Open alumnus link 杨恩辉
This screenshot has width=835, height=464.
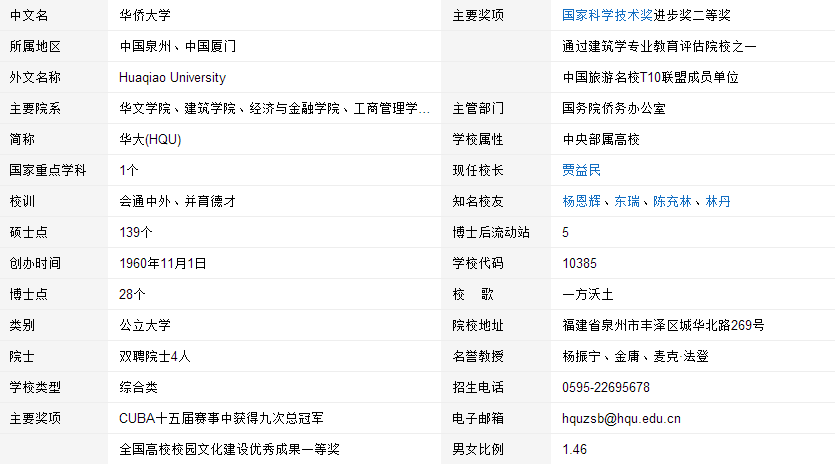582,201
